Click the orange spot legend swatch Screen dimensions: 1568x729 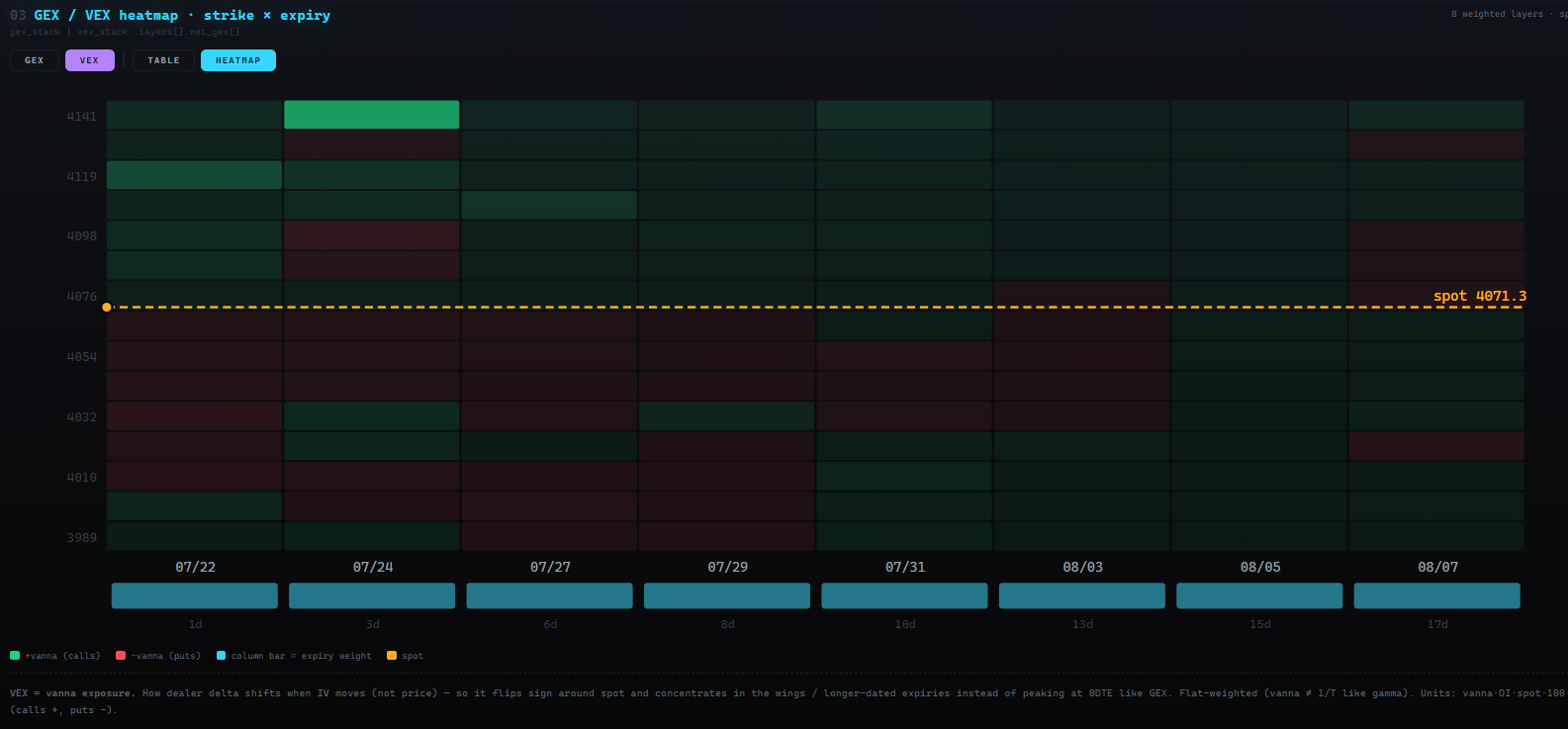[x=392, y=655]
